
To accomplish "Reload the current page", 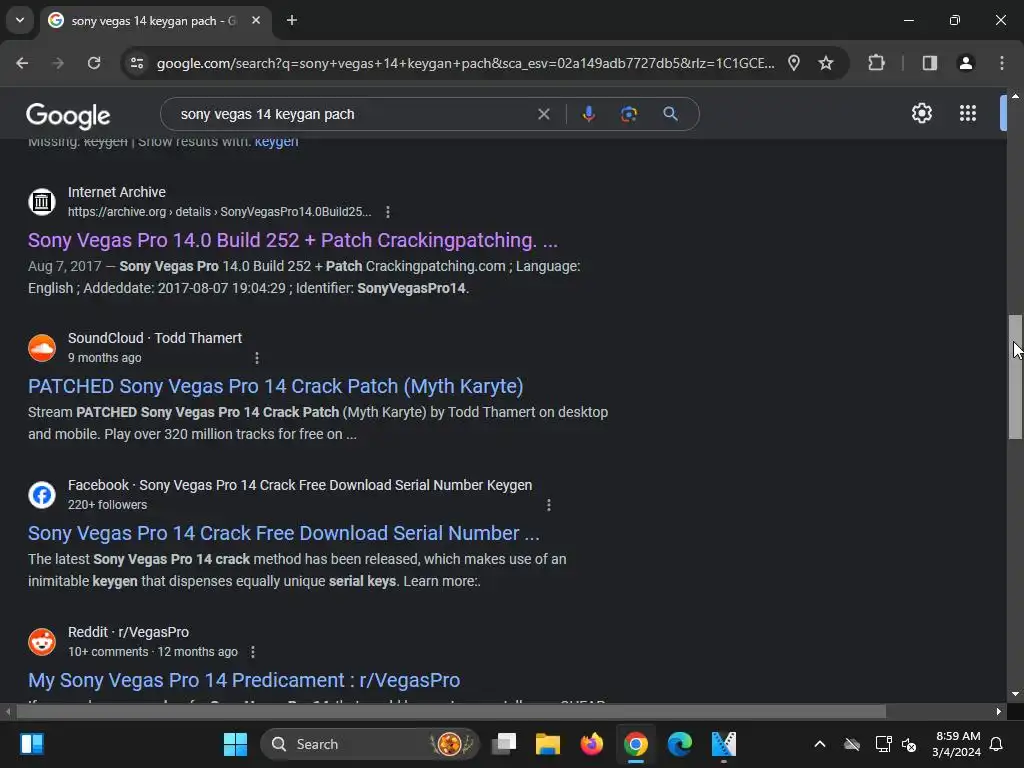I will tap(94, 63).
